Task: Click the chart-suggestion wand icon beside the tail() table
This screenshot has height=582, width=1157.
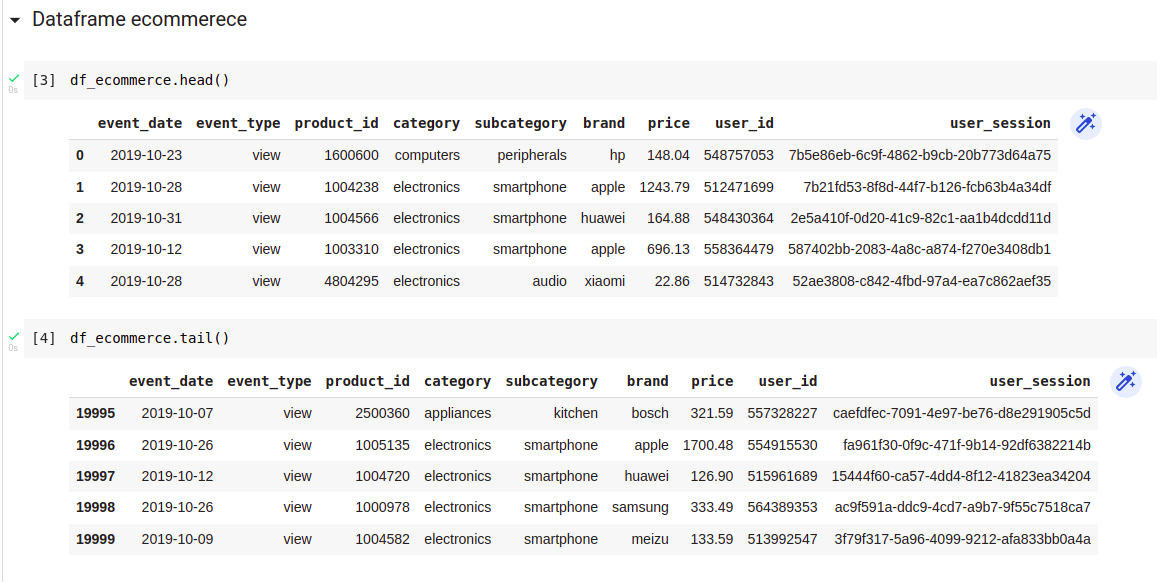Action: (x=1126, y=381)
